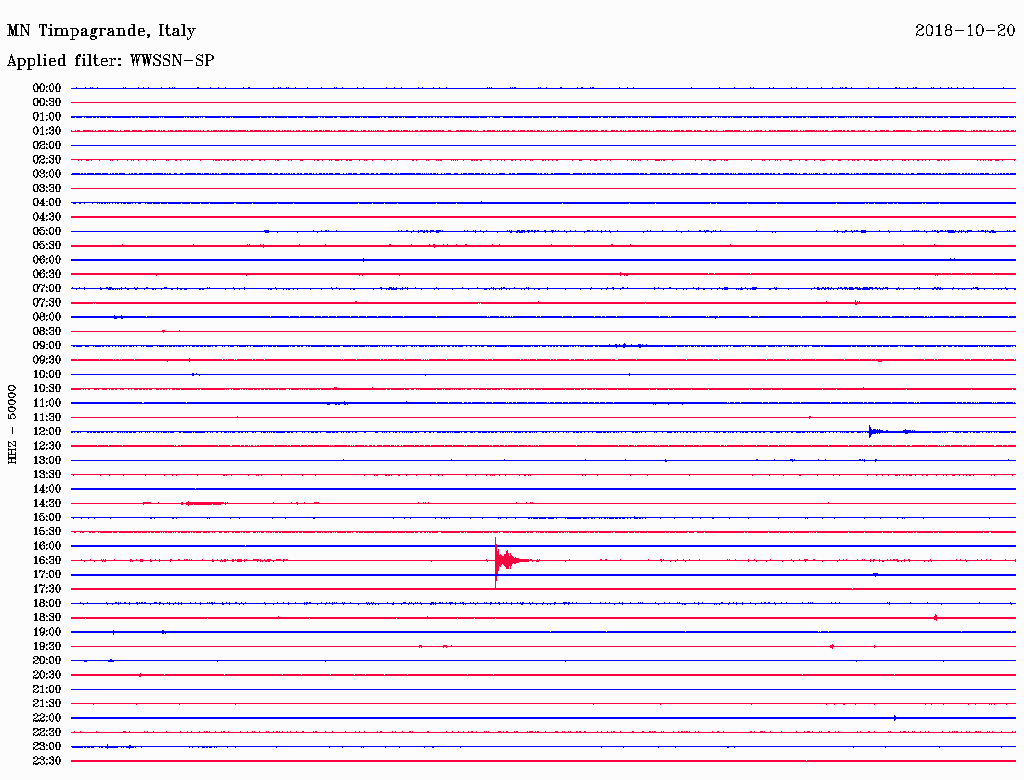Click the 01:00 time label

pos(47,117)
